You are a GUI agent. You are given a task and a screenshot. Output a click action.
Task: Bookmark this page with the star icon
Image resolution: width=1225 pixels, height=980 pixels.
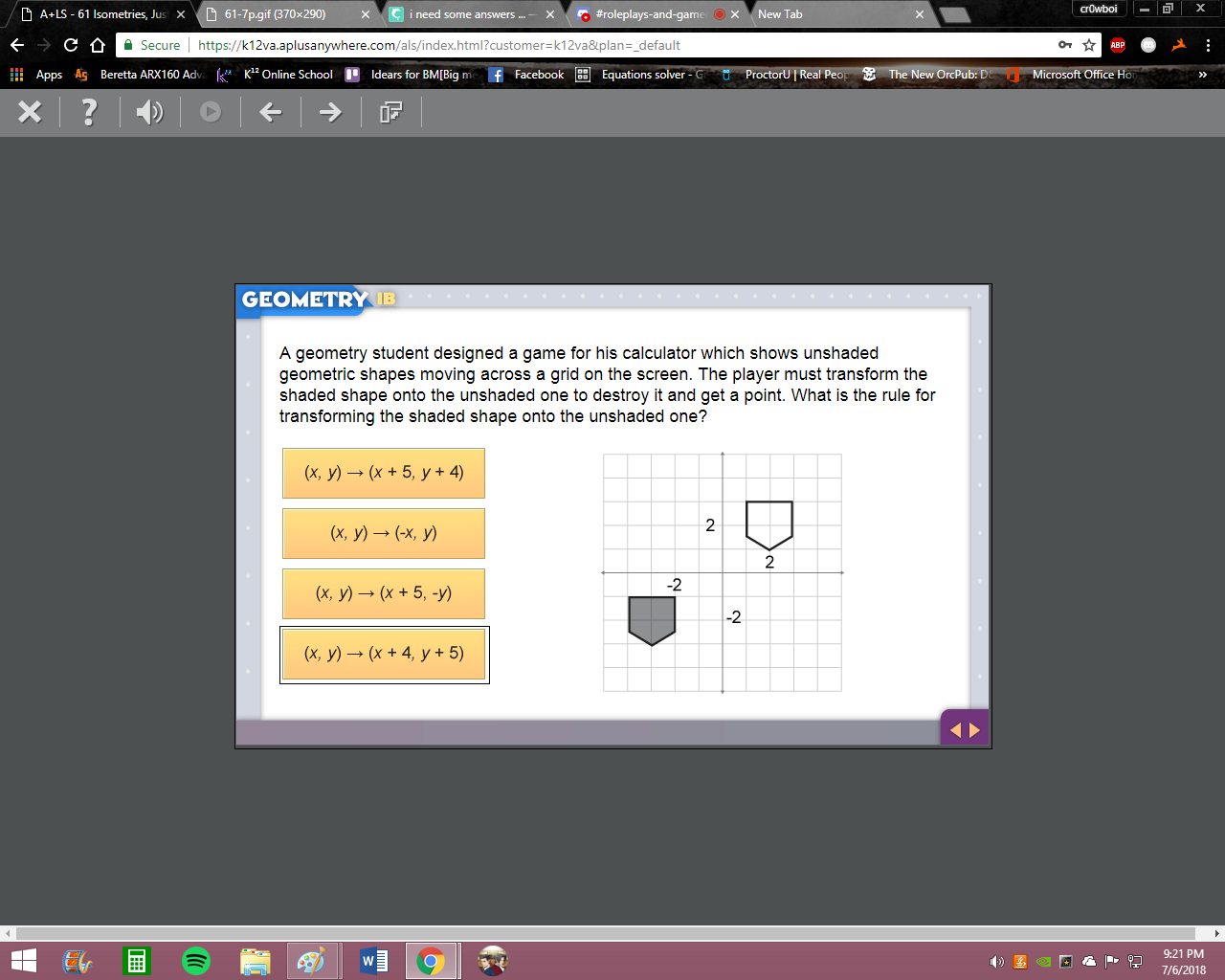pos(1089,45)
